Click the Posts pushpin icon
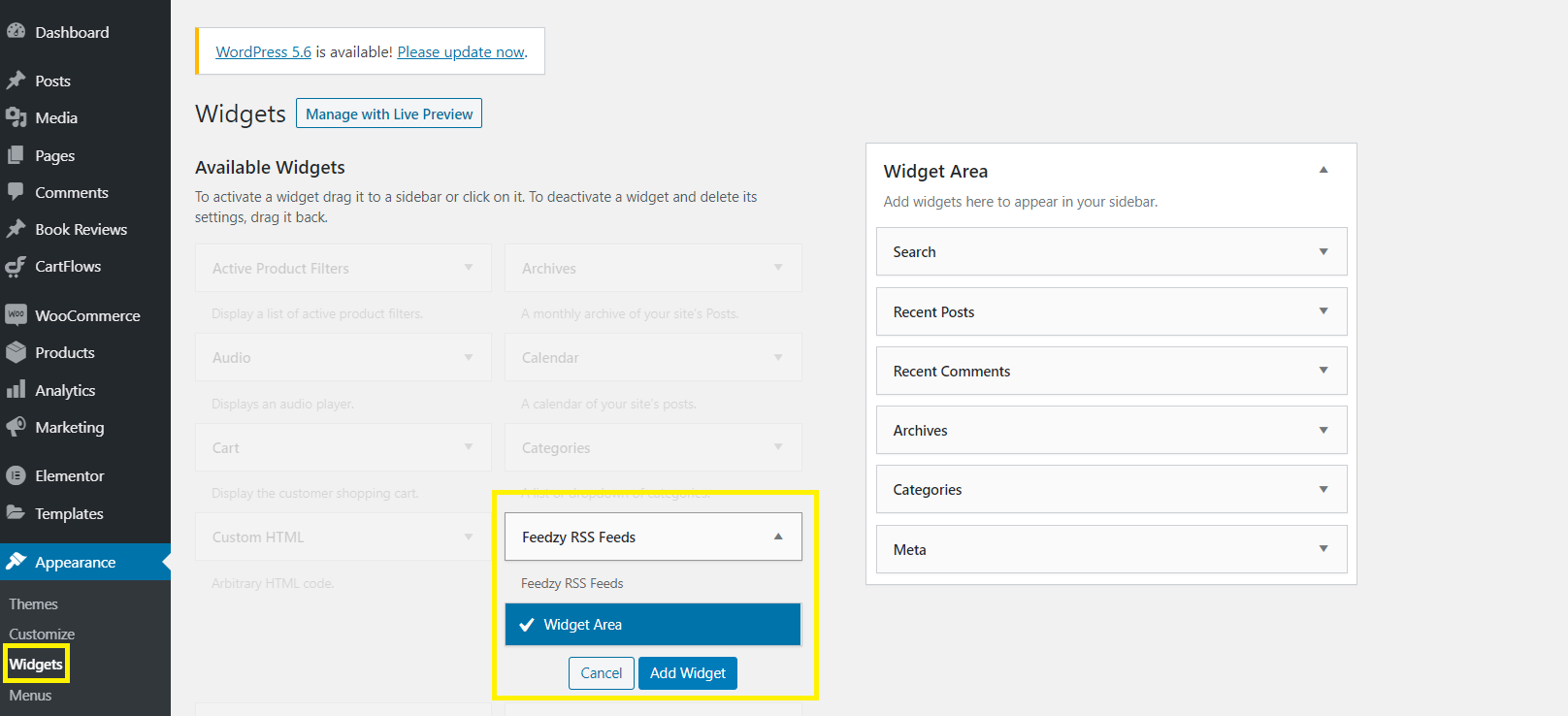The image size is (1568, 716). [16, 81]
